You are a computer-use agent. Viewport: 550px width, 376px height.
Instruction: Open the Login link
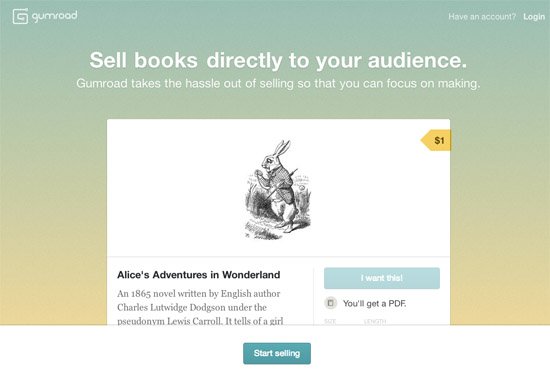[534, 16]
